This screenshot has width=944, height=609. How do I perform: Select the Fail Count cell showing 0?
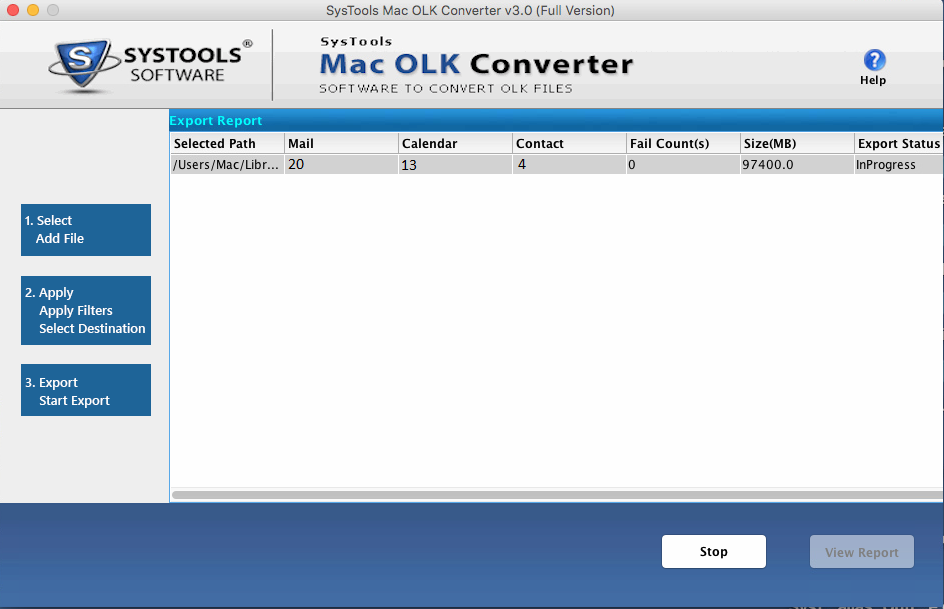point(683,164)
